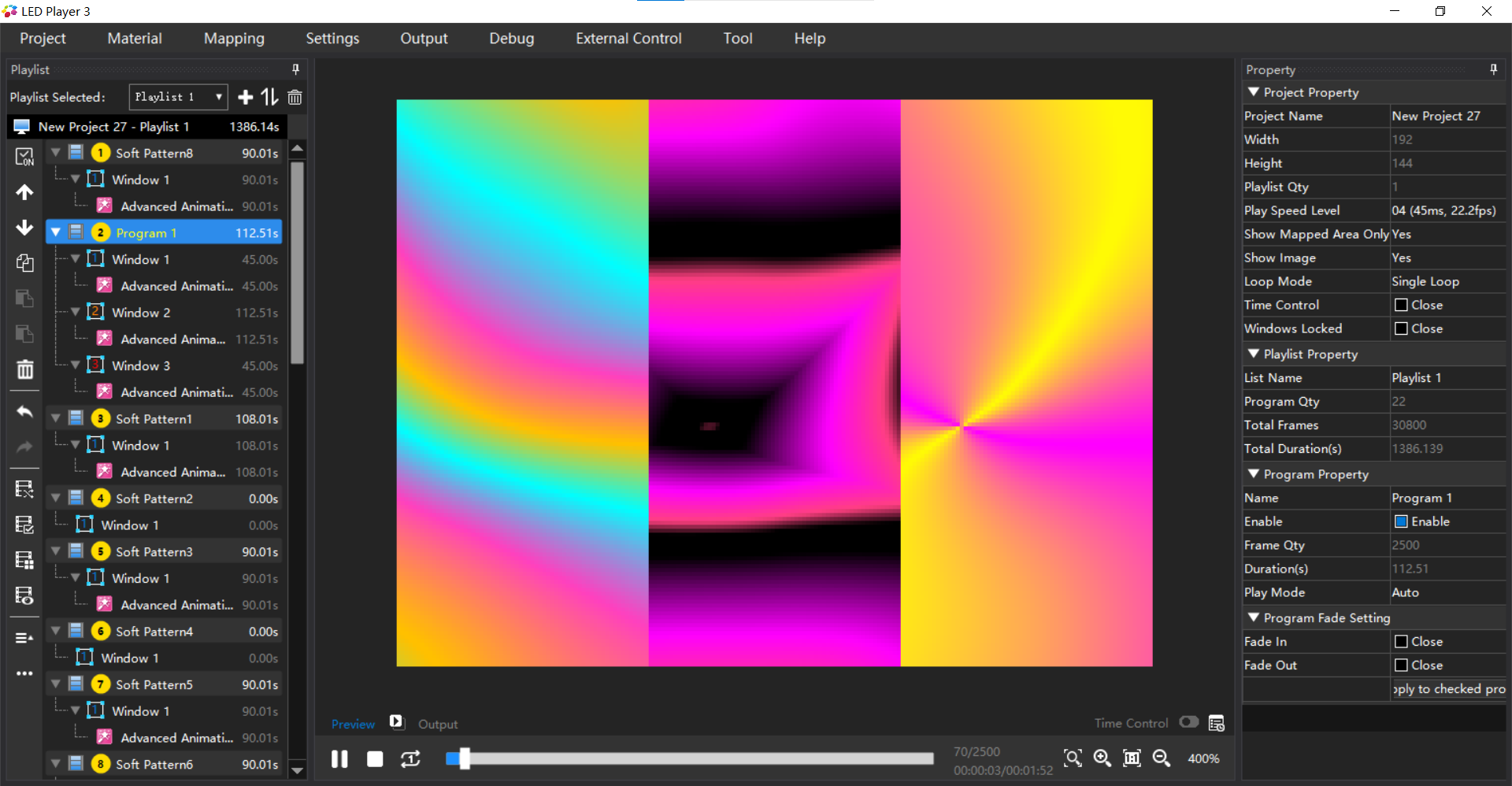Toggle the loop playback icon
Image resolution: width=1512 pixels, height=786 pixels.
click(410, 758)
